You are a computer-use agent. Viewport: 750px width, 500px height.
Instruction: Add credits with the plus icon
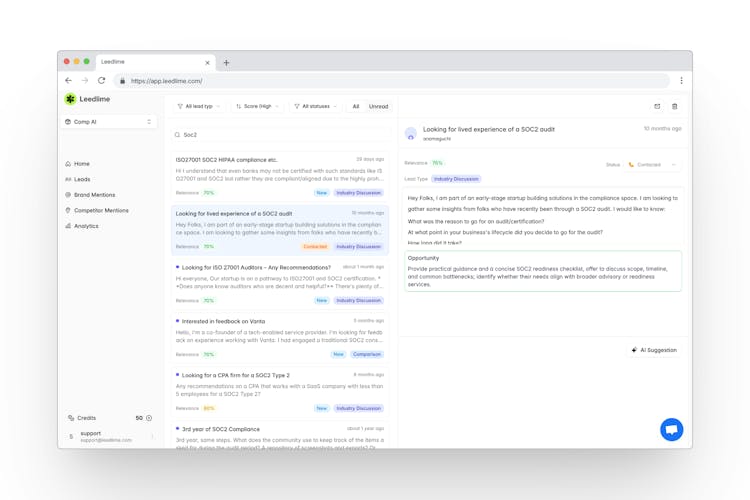point(149,418)
